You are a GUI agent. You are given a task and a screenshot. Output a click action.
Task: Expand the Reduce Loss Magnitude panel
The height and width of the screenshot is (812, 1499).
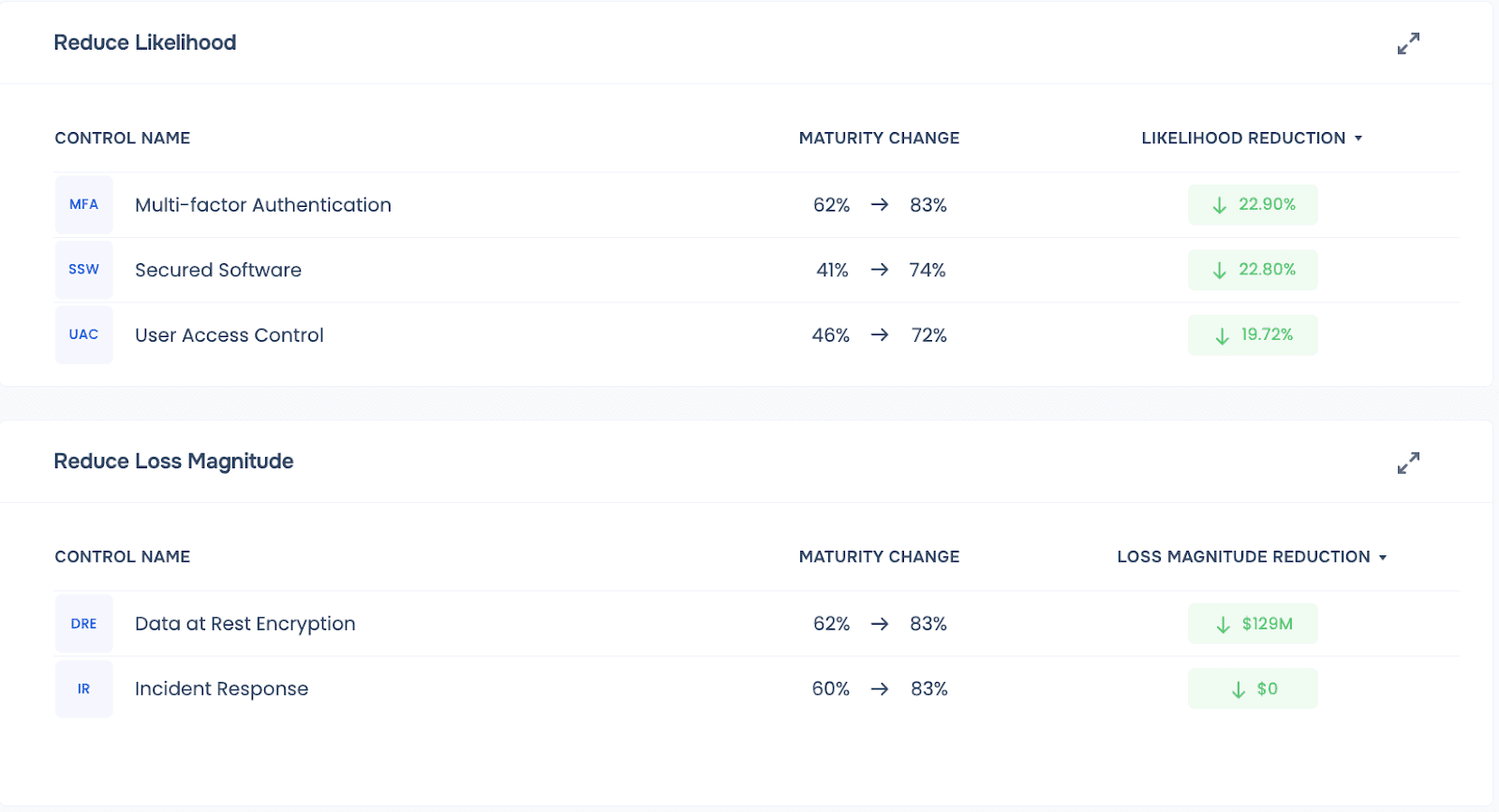(1408, 463)
